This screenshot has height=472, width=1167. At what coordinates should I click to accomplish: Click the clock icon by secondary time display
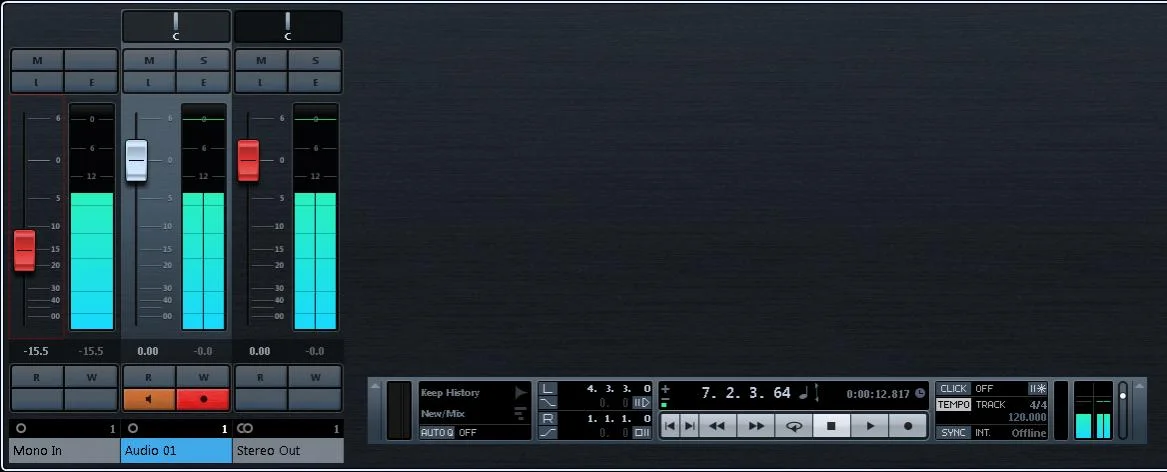click(x=920, y=393)
